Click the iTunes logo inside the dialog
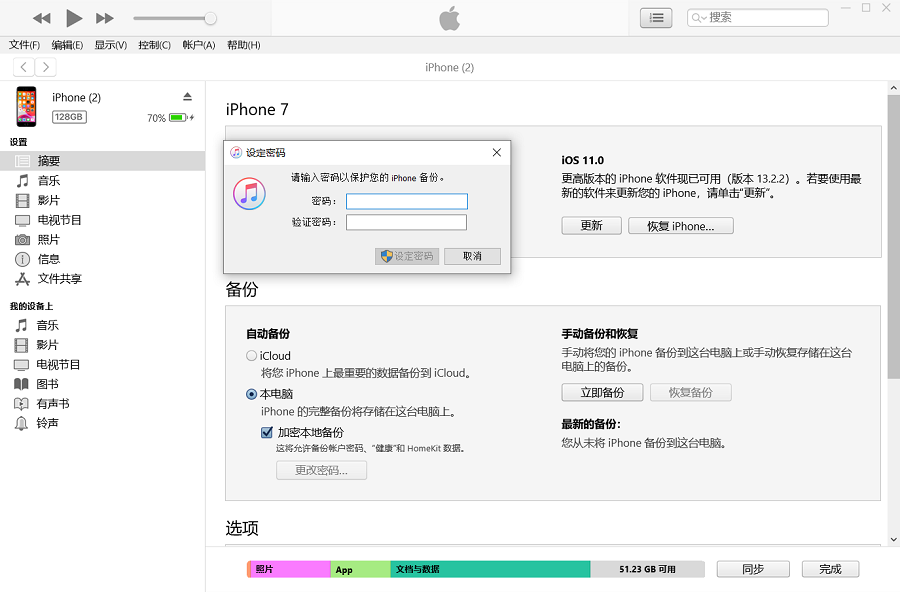The image size is (900, 592). click(249, 194)
